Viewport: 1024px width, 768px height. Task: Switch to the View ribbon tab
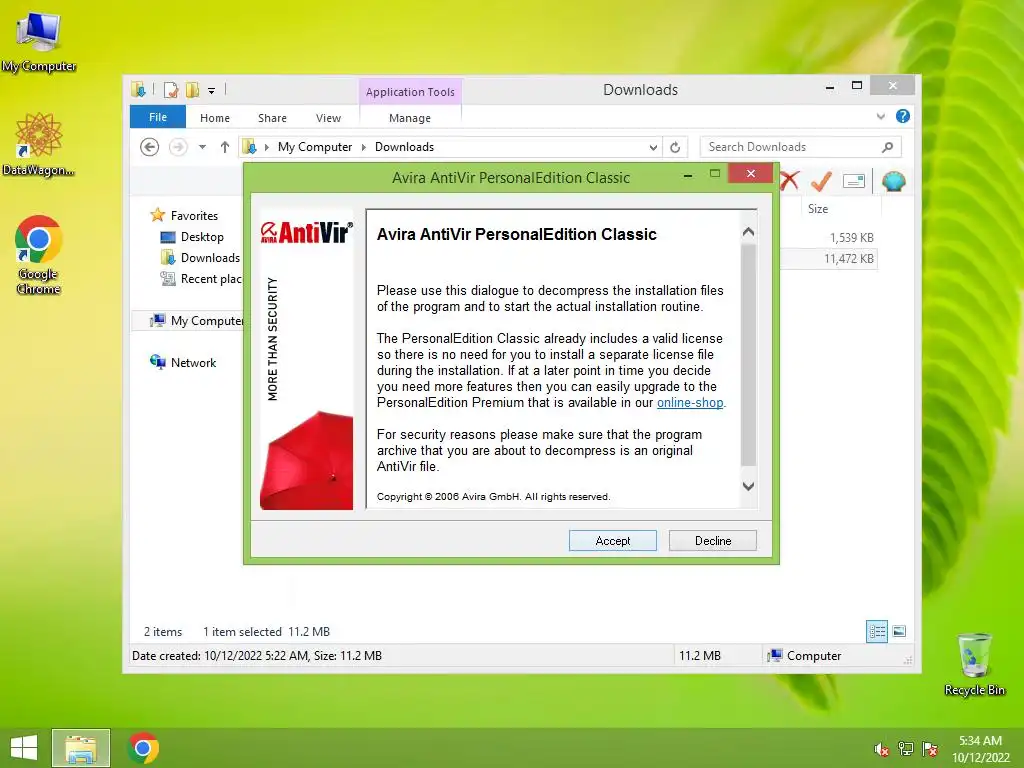click(328, 118)
